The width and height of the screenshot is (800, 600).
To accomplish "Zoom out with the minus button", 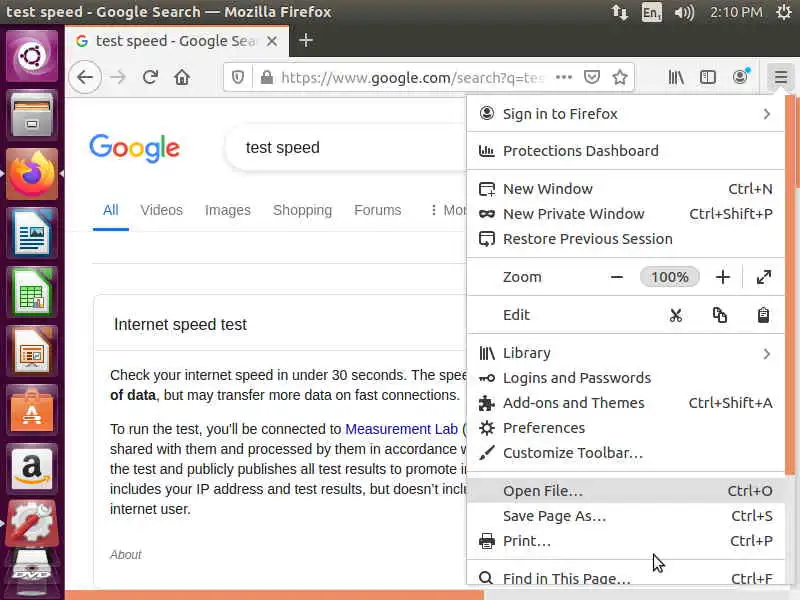I will point(616,277).
